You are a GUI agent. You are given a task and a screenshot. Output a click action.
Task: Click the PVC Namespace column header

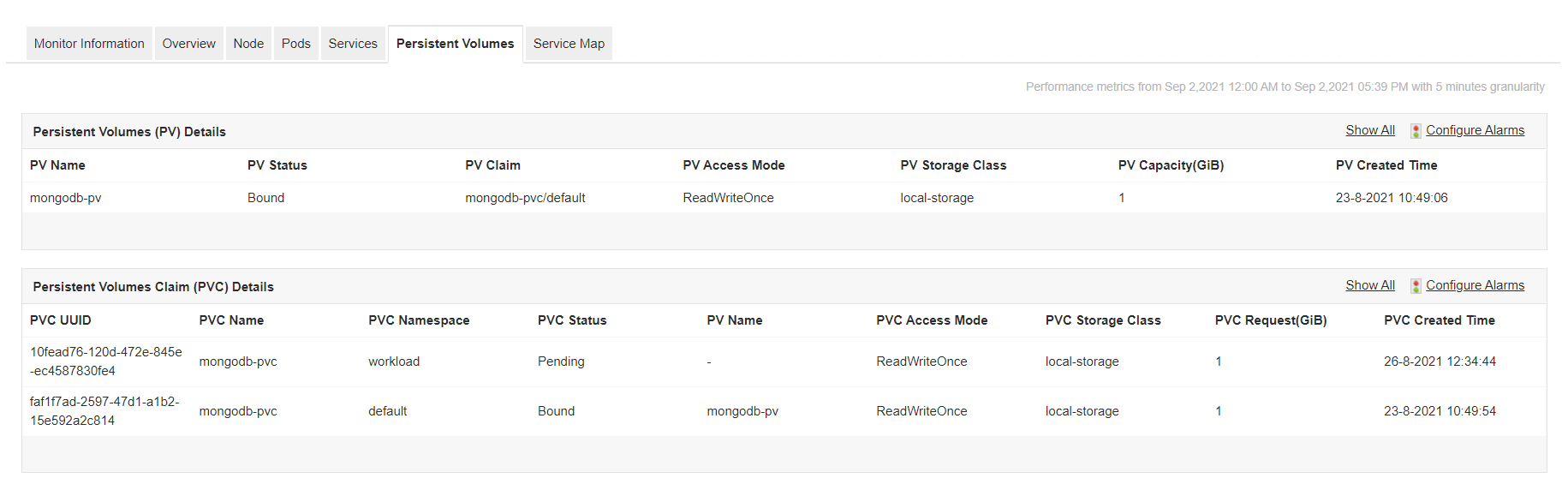419,320
